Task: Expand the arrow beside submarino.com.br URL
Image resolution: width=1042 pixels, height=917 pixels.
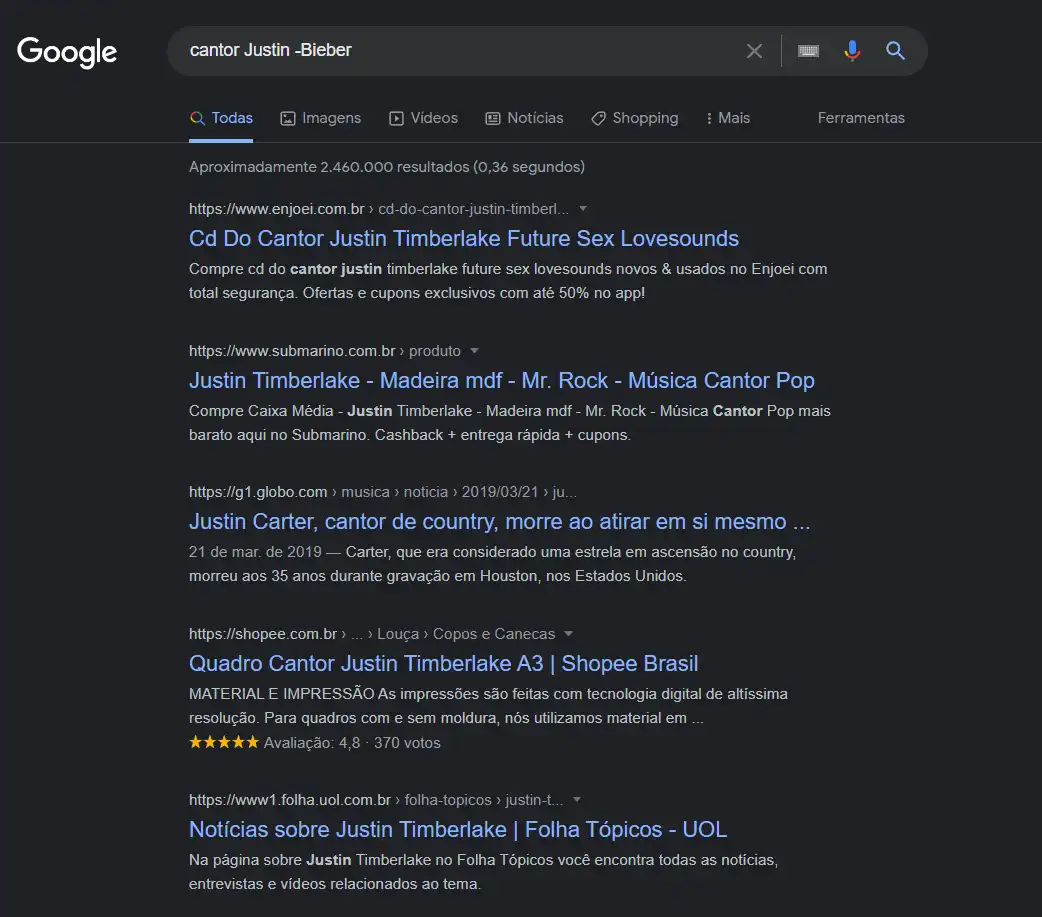Action: click(475, 351)
